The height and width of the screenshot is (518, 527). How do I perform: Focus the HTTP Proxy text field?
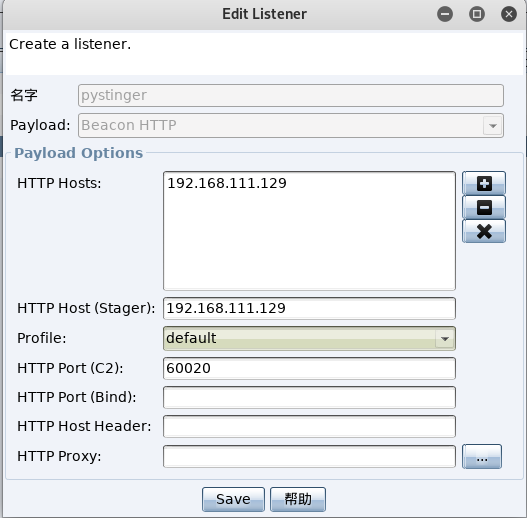point(309,456)
